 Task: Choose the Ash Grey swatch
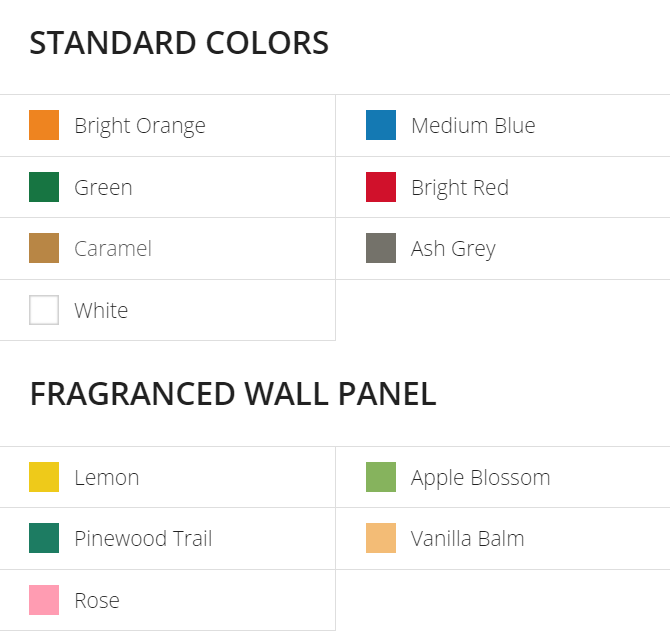(381, 248)
